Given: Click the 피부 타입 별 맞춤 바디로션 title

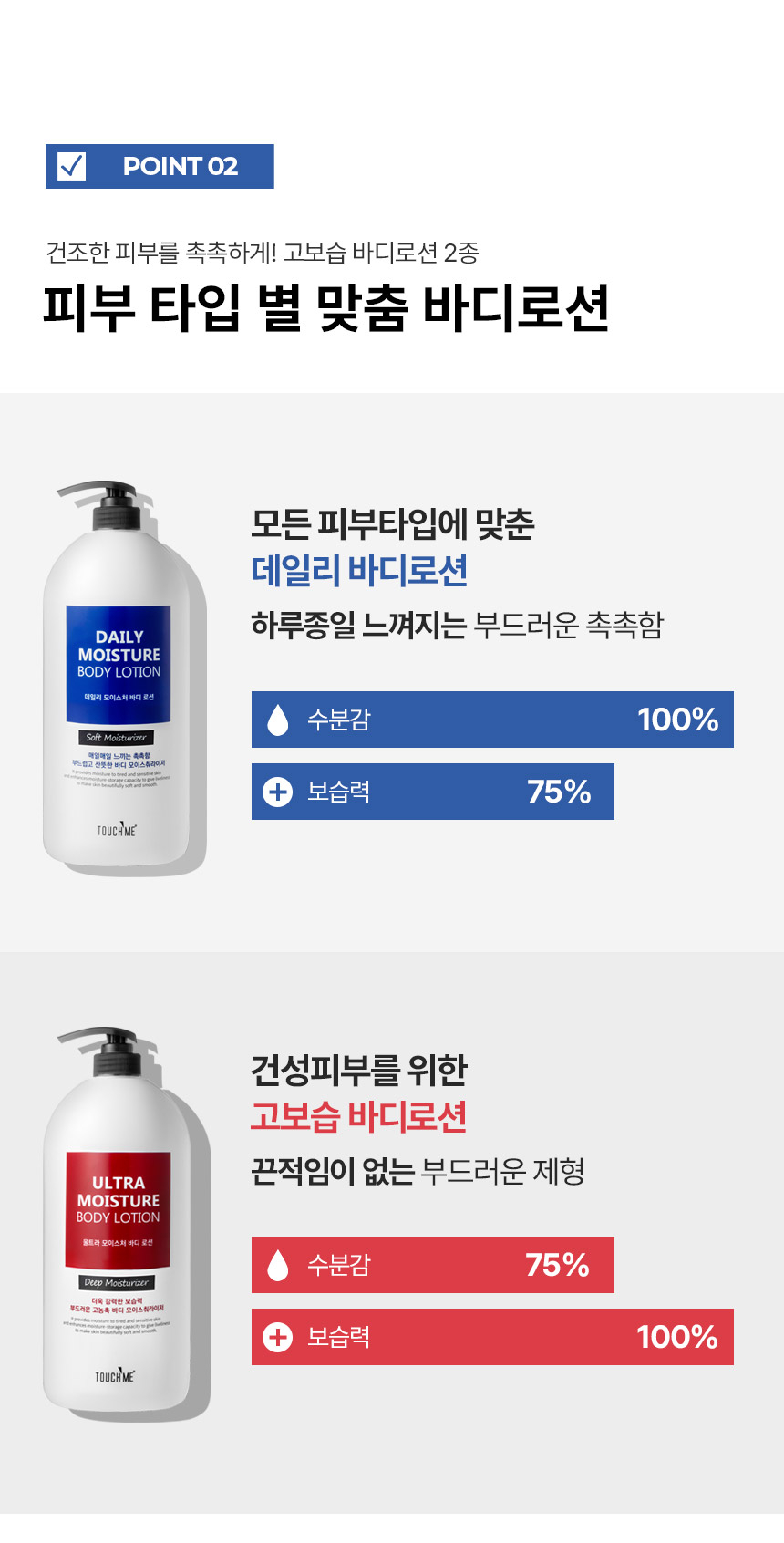Looking at the screenshot, I should [x=326, y=307].
